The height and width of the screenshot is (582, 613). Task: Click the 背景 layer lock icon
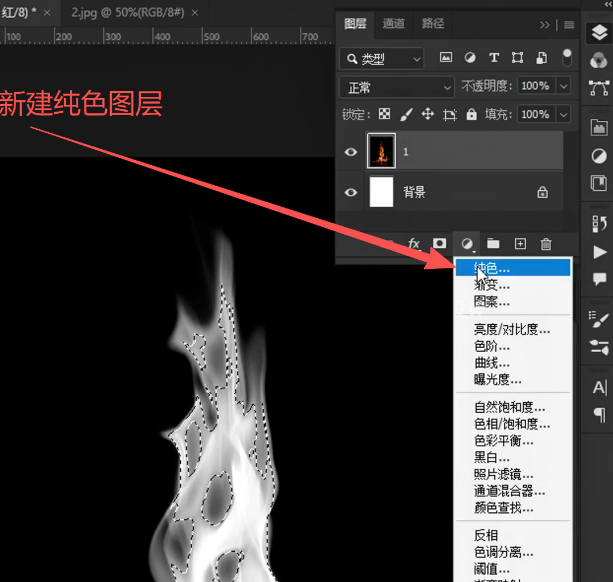542,192
